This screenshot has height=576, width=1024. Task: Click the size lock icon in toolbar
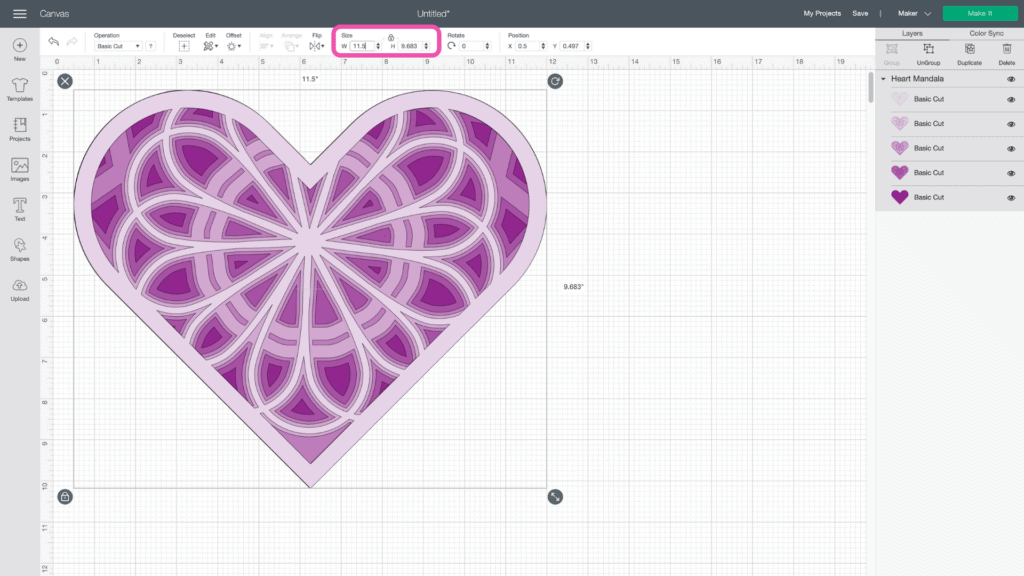pyautogui.click(x=391, y=37)
